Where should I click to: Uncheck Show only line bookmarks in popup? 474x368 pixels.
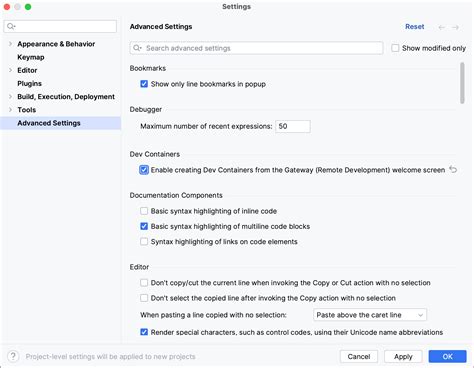144,84
